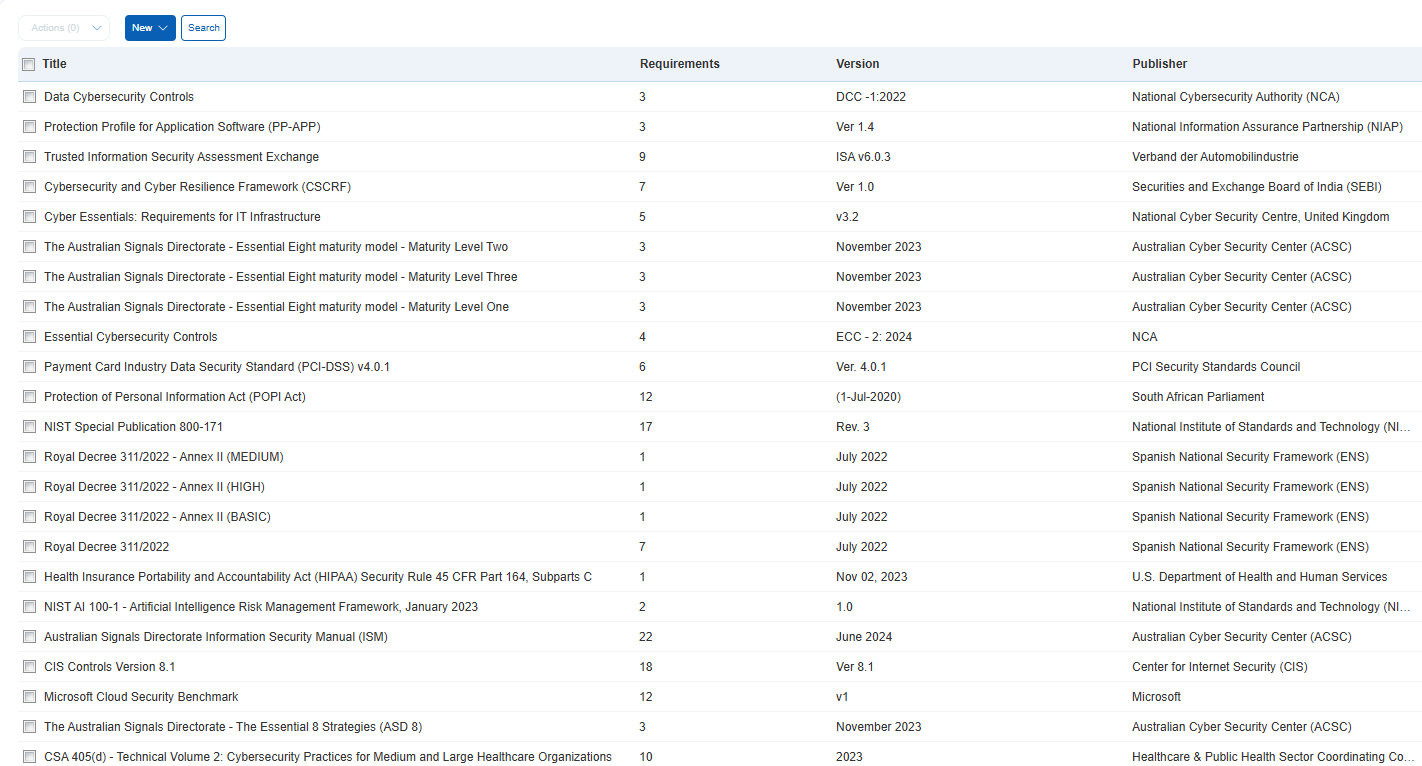Sort by the Title column header
The image size is (1422, 766).
[54, 64]
